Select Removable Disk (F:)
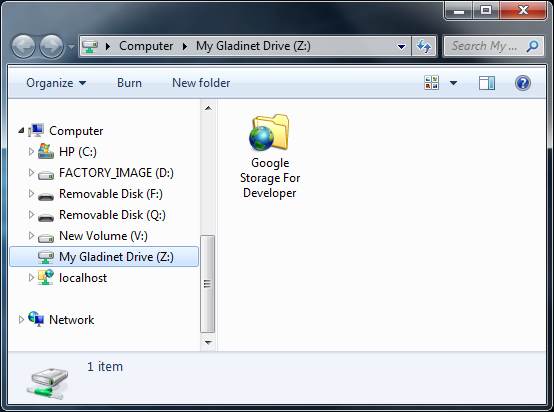The width and height of the screenshot is (554, 412). pyautogui.click(x=111, y=194)
